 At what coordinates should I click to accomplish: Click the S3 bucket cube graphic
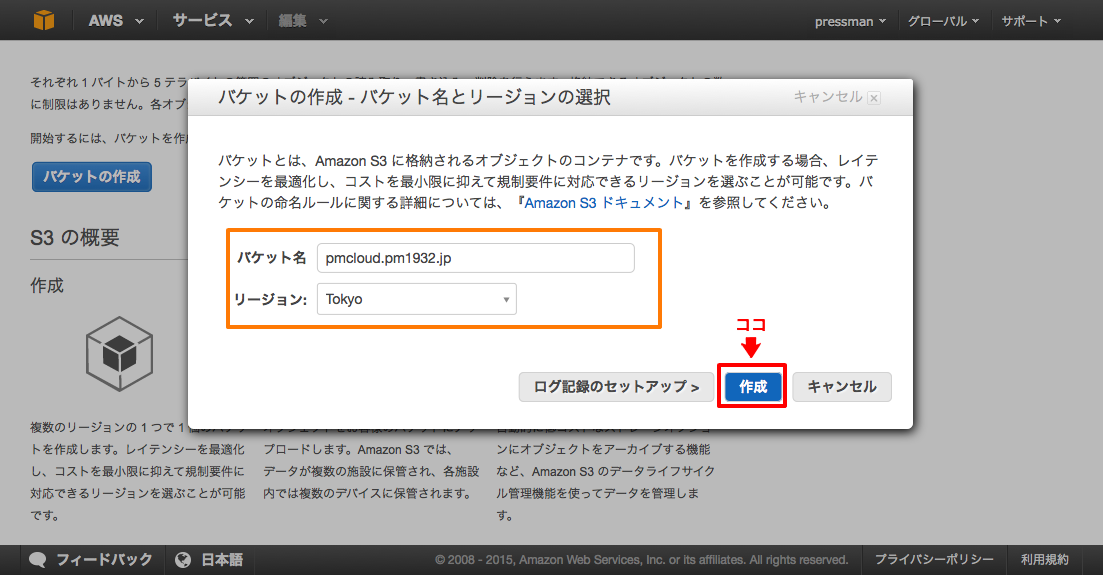(119, 353)
